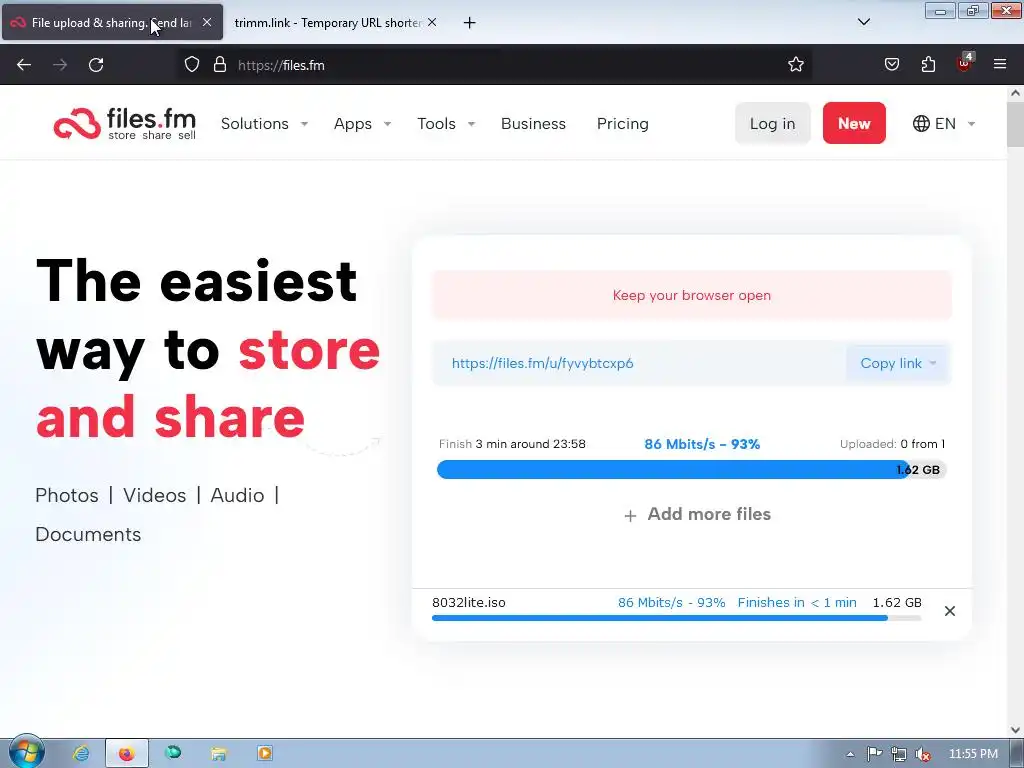Click the red New button
1024x768 pixels.
[x=854, y=123]
